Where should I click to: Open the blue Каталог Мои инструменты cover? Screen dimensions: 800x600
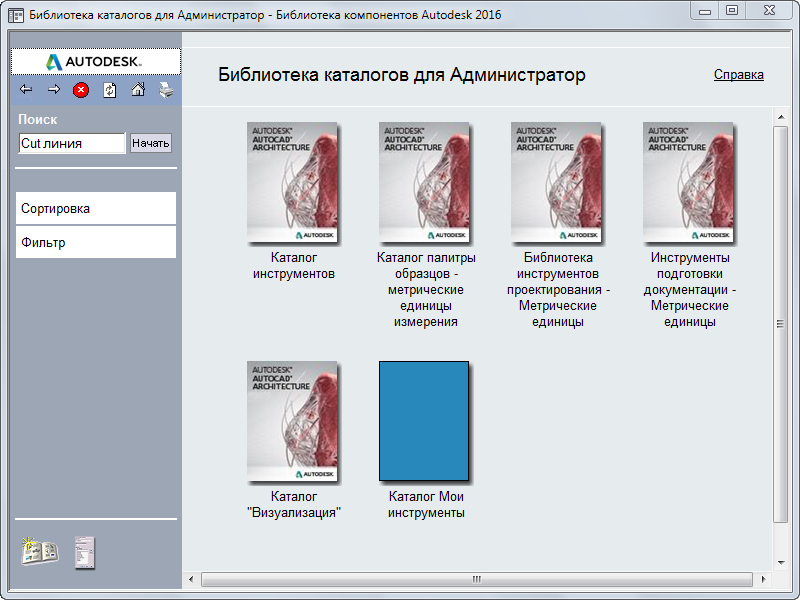pos(424,421)
